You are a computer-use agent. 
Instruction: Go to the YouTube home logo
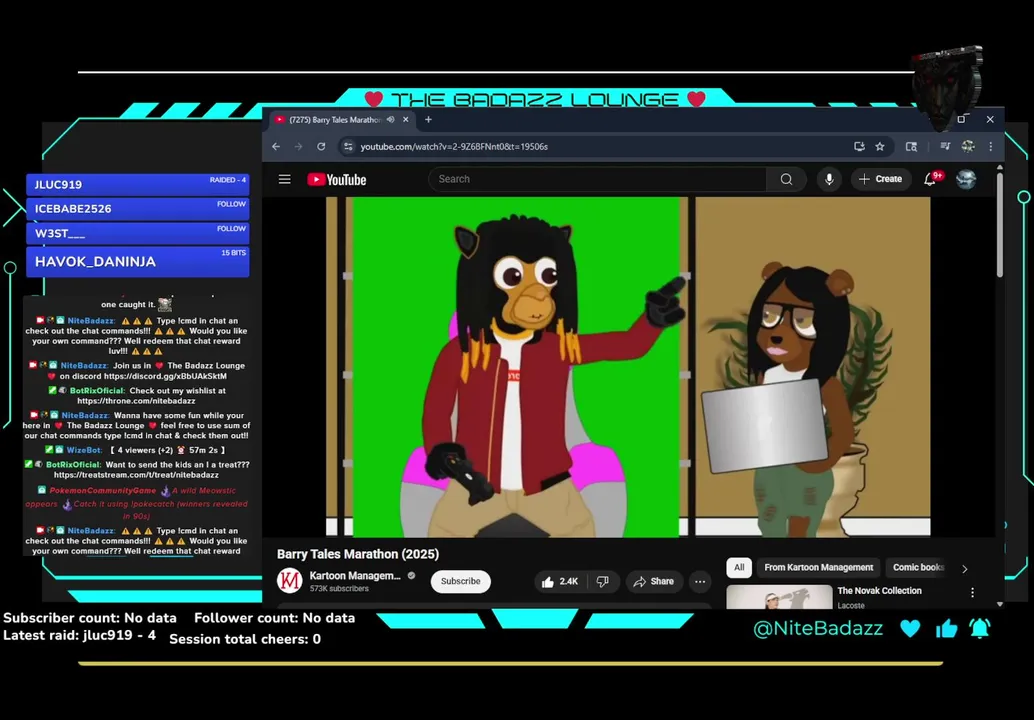[336, 179]
